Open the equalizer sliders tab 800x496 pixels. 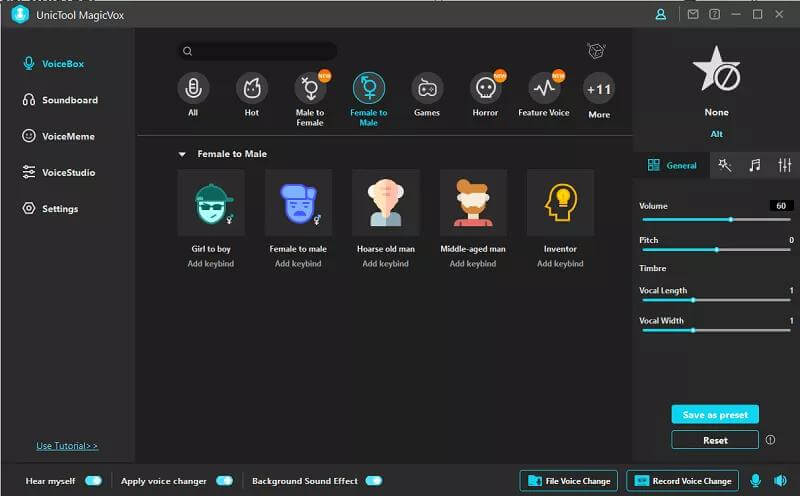point(784,165)
